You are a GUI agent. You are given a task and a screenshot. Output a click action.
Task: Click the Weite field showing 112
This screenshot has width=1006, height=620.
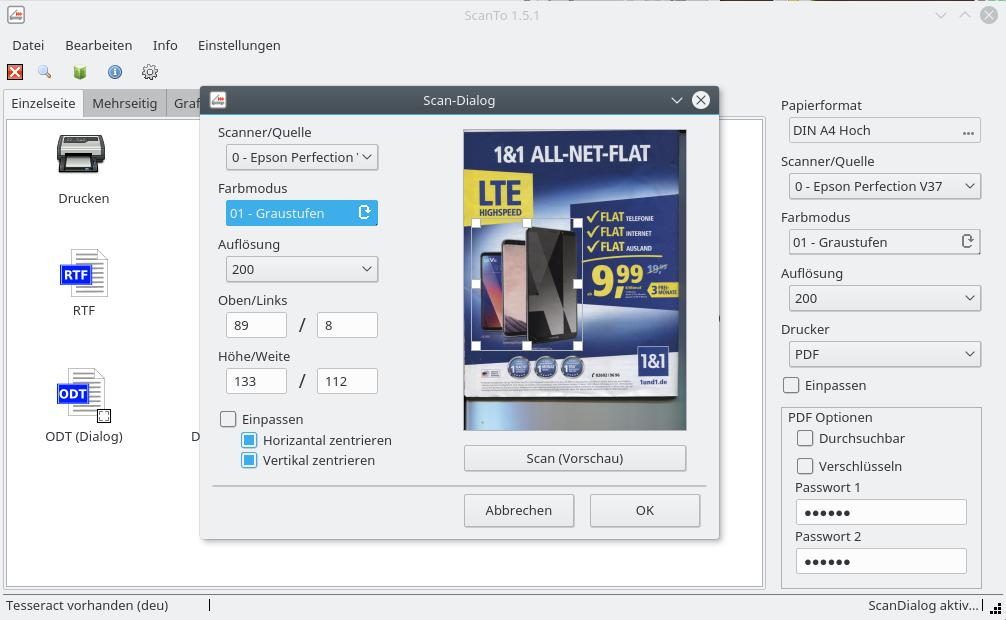point(347,381)
